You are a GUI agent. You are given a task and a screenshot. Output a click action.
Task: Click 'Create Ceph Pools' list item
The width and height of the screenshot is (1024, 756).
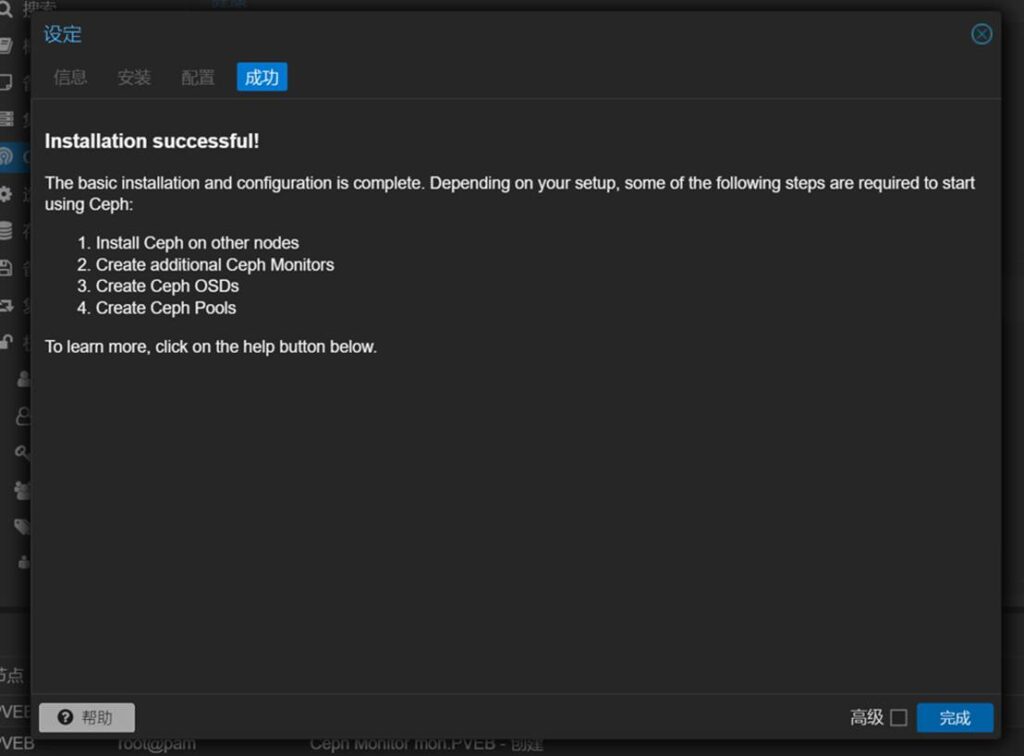click(x=166, y=307)
